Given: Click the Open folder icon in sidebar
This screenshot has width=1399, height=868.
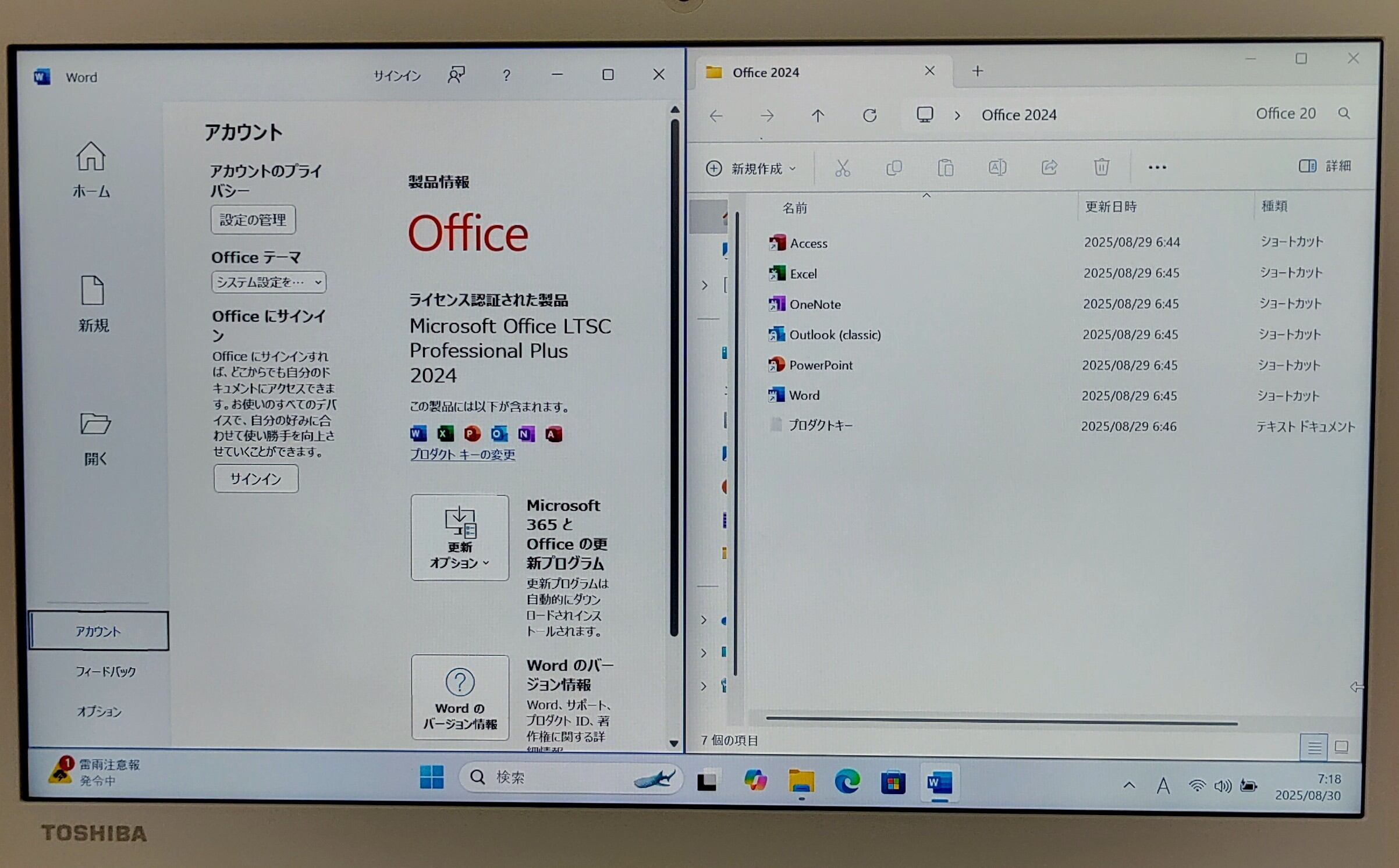Looking at the screenshot, I should [95, 424].
